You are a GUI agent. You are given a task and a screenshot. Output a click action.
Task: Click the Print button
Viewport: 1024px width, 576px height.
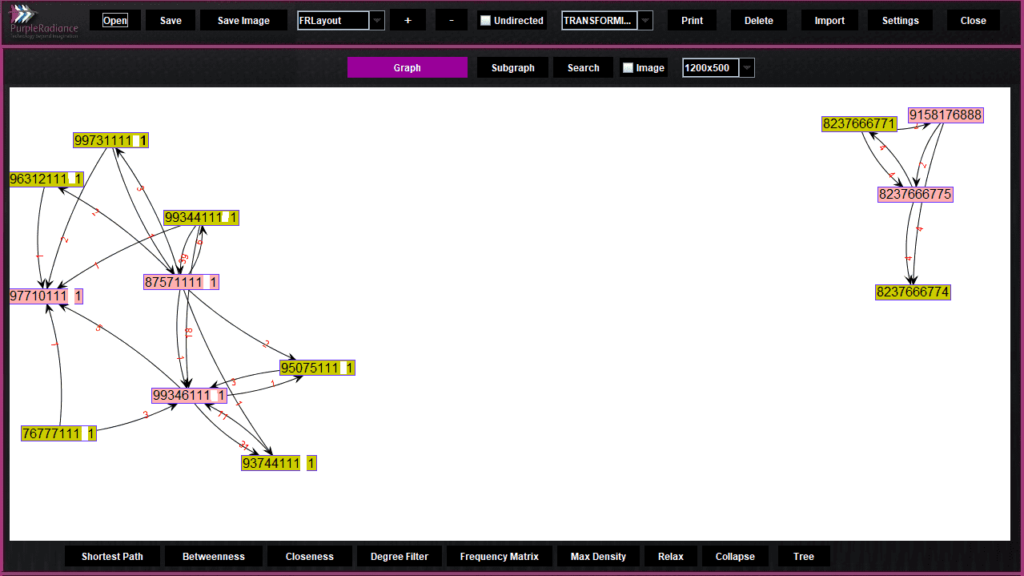click(x=692, y=20)
